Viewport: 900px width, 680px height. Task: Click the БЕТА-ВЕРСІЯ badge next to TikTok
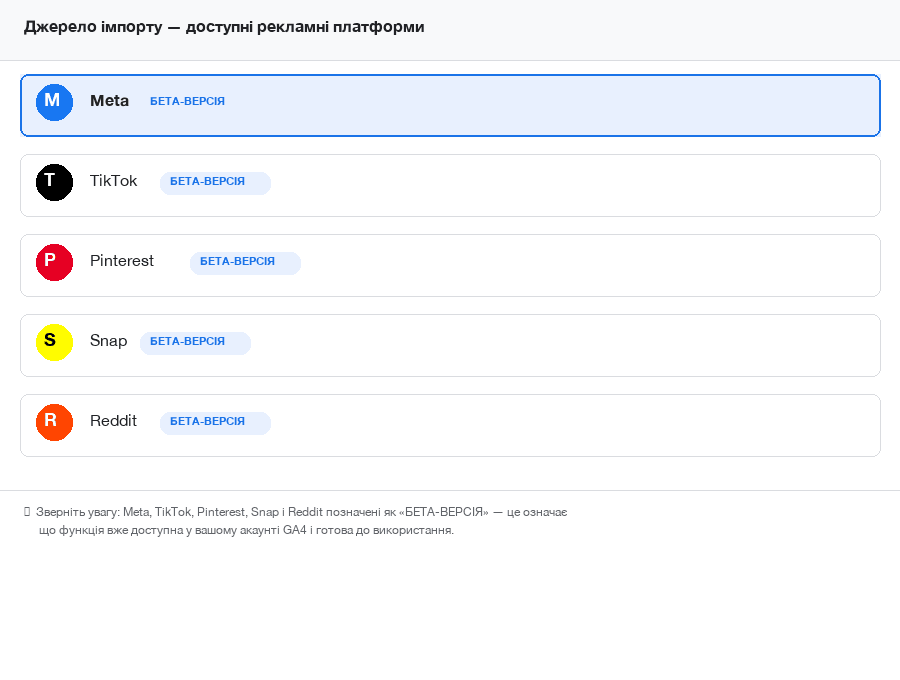coord(215,183)
